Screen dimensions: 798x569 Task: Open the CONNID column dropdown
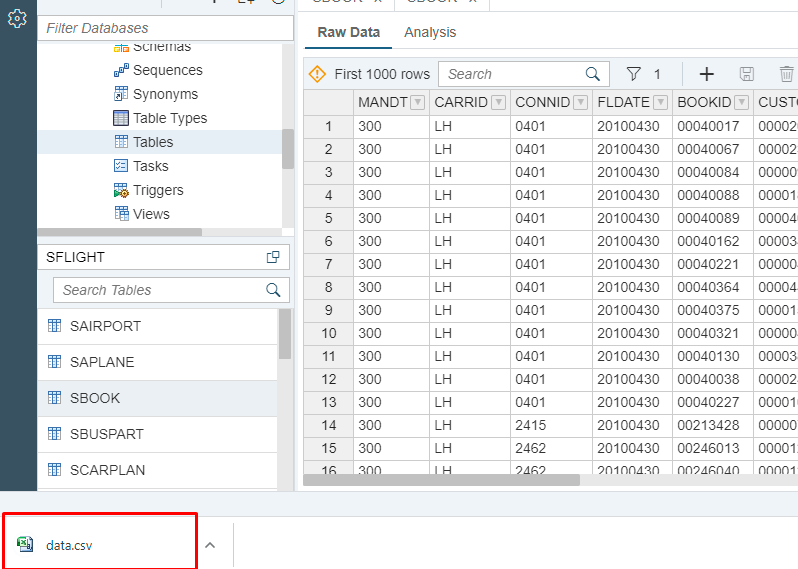coord(581,103)
